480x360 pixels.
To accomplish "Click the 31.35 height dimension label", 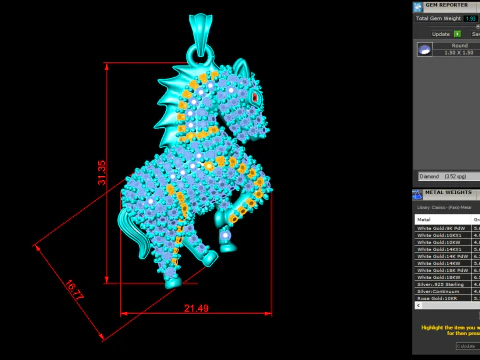I will click(x=102, y=173).
